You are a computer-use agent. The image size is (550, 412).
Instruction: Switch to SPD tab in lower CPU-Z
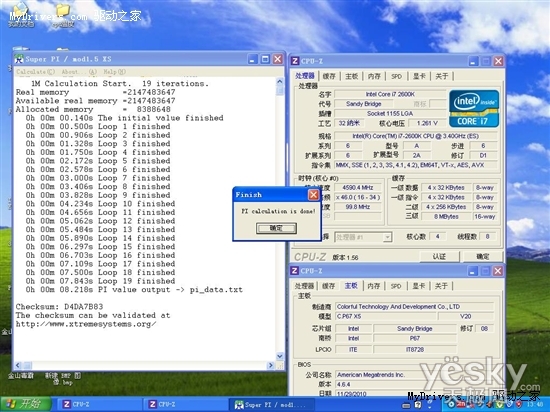click(396, 286)
